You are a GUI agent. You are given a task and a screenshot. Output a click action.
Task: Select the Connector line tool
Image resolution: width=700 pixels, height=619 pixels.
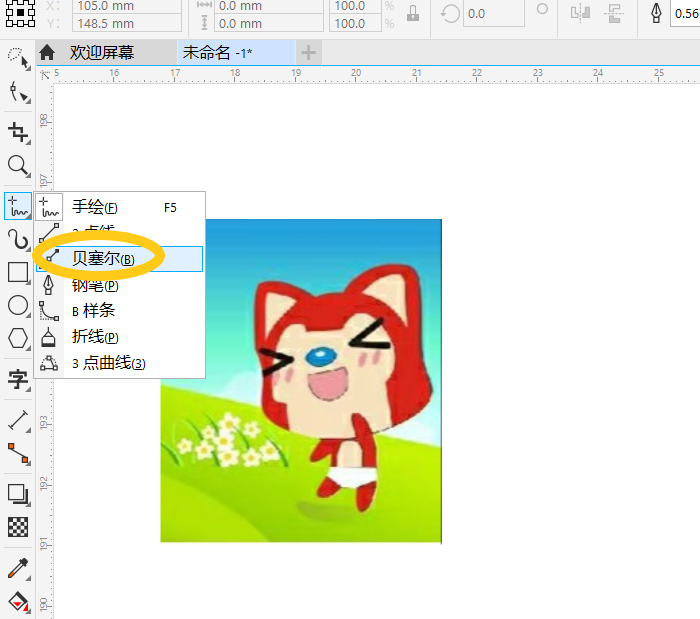[18, 453]
